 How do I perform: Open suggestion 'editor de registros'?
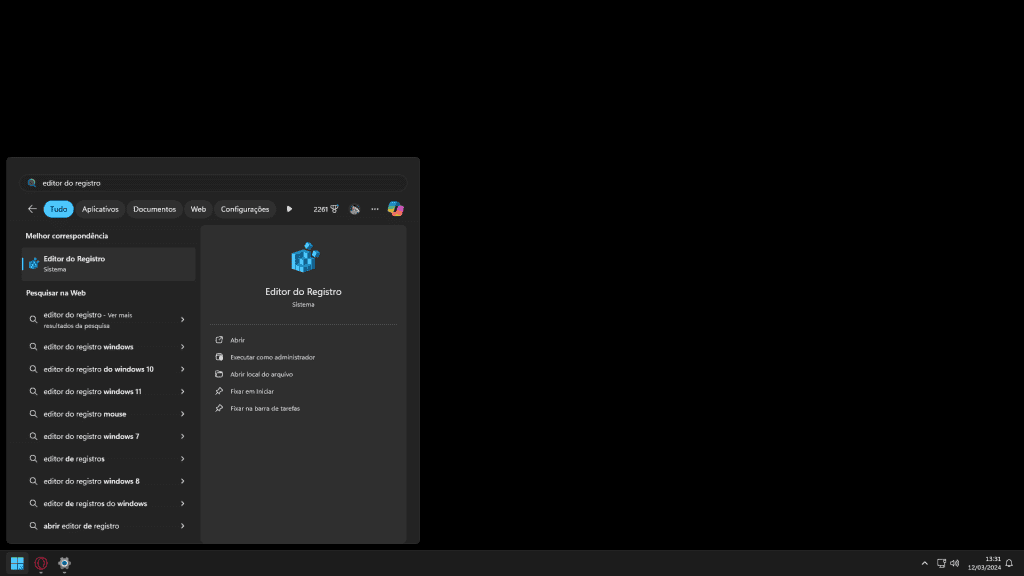pos(108,458)
